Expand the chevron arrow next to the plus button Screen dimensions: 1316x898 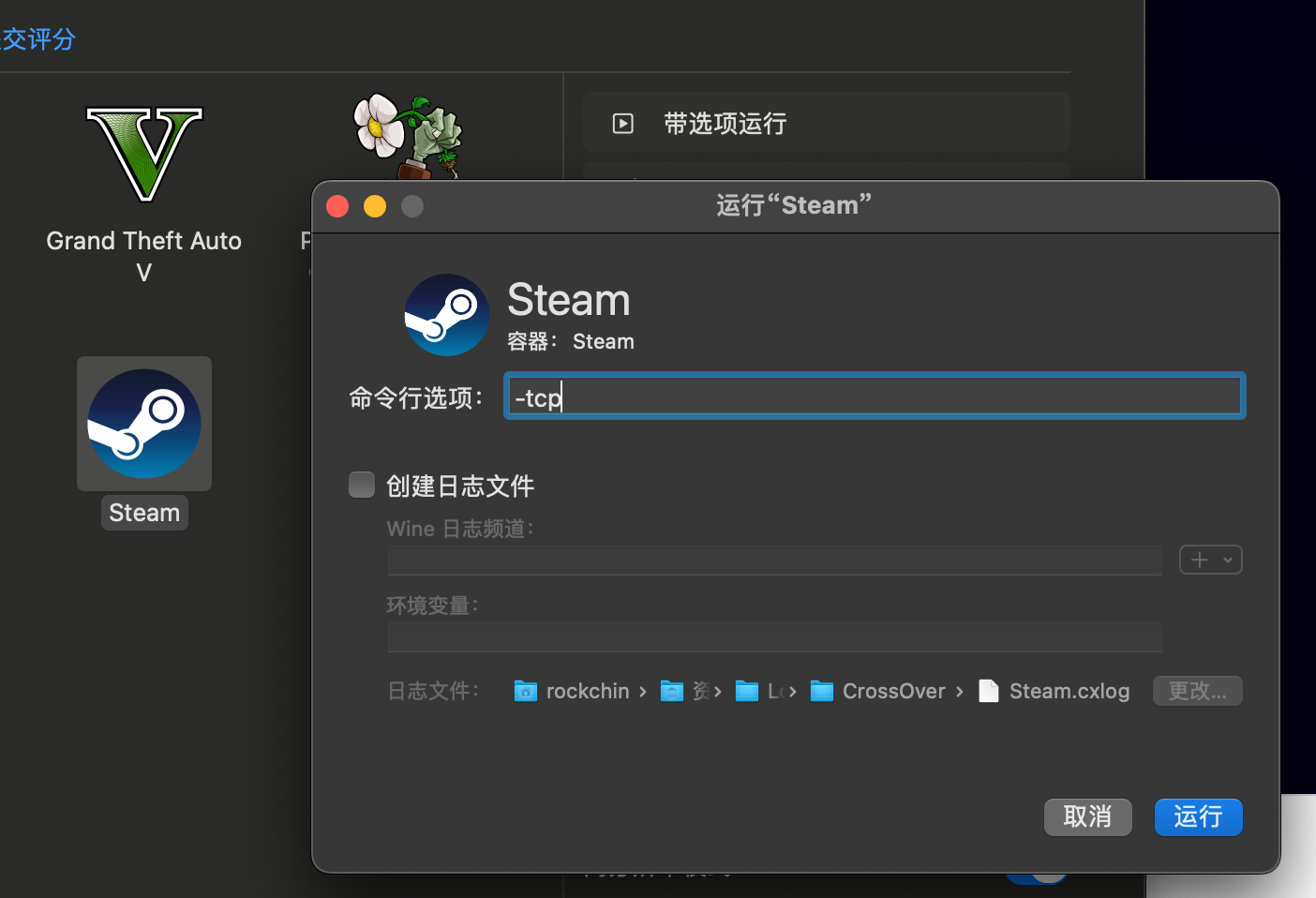[x=1228, y=560]
